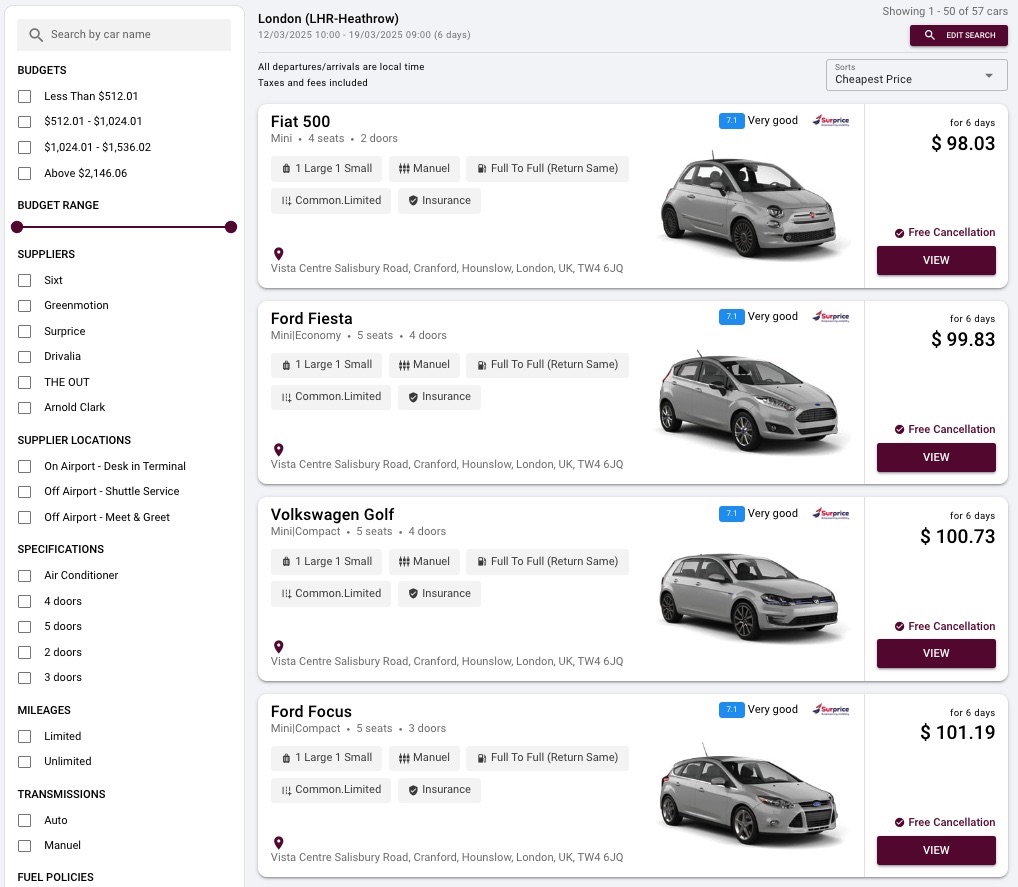
Task: Tick the Manuel transmission checkbox
Action: [x=25, y=845]
